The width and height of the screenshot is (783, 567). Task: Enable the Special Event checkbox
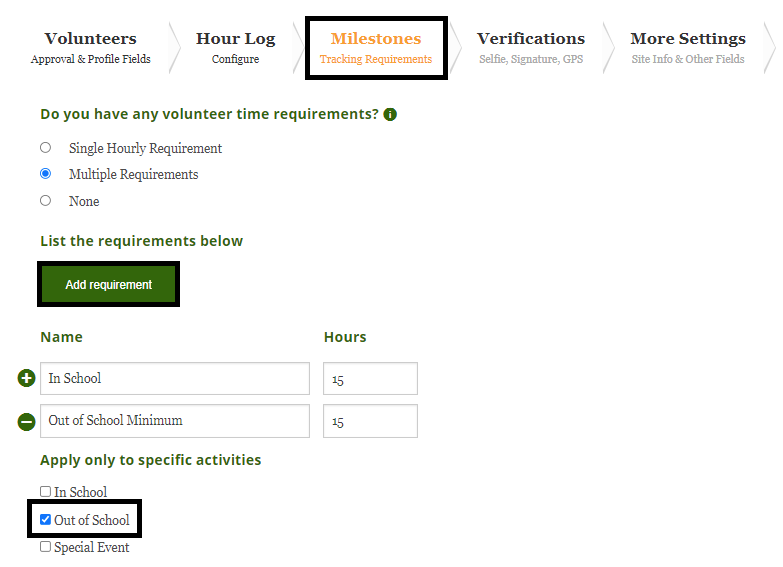45,547
